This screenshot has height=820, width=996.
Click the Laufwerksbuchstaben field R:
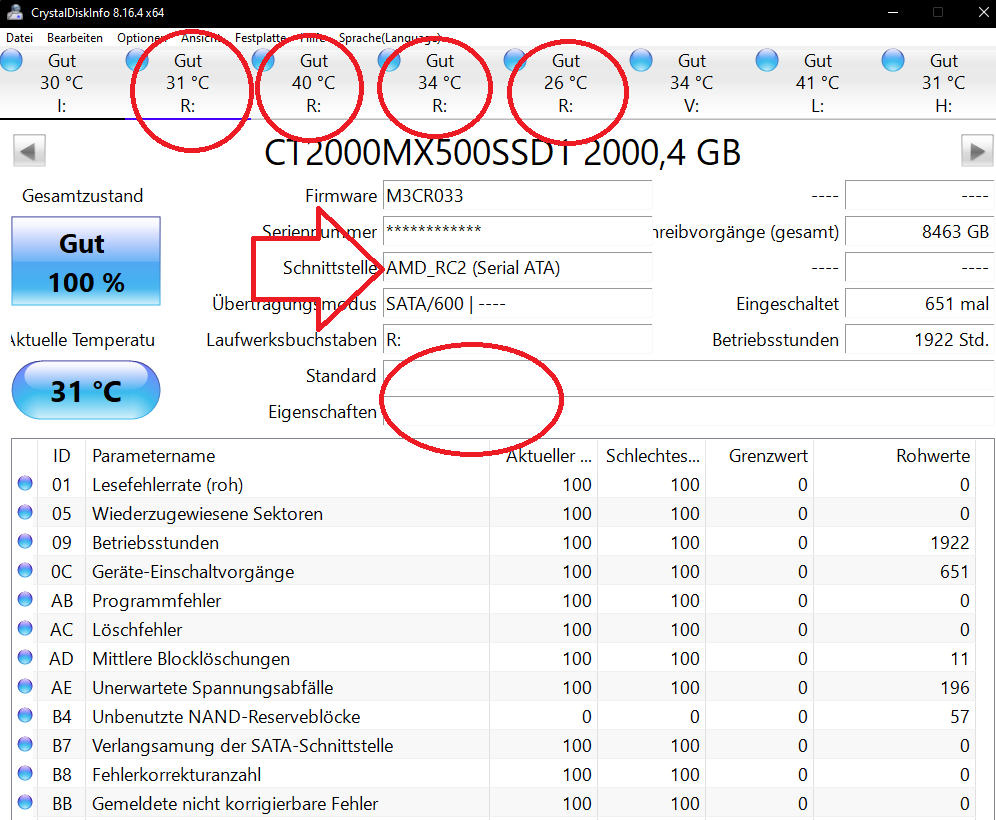click(x=517, y=340)
